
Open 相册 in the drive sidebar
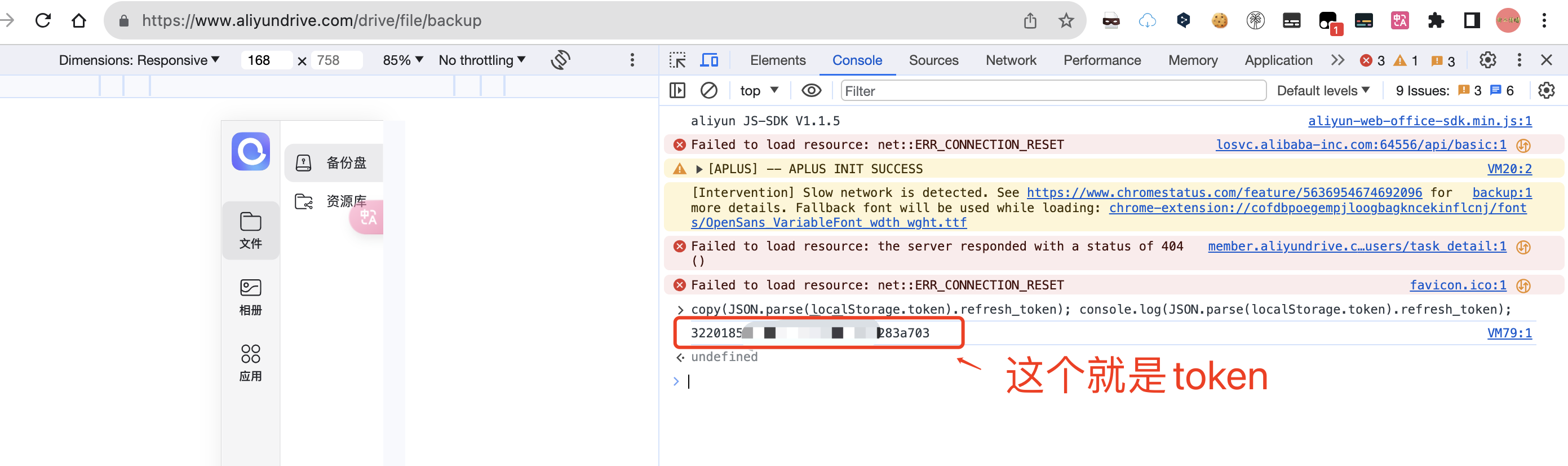click(x=250, y=297)
